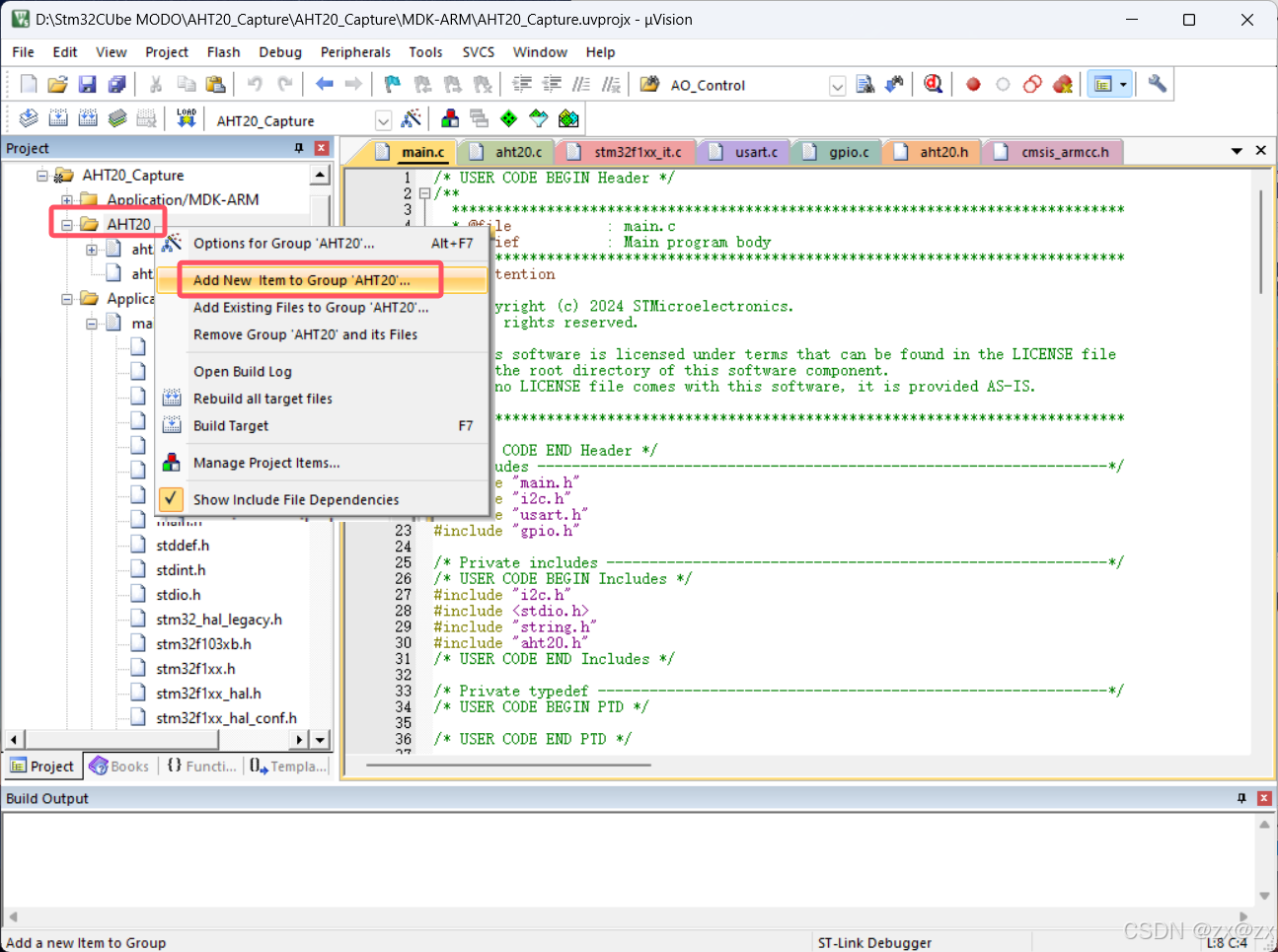Open the AO_Control find dropdown arrow
Viewport: 1278px width, 952px height.
(x=837, y=86)
